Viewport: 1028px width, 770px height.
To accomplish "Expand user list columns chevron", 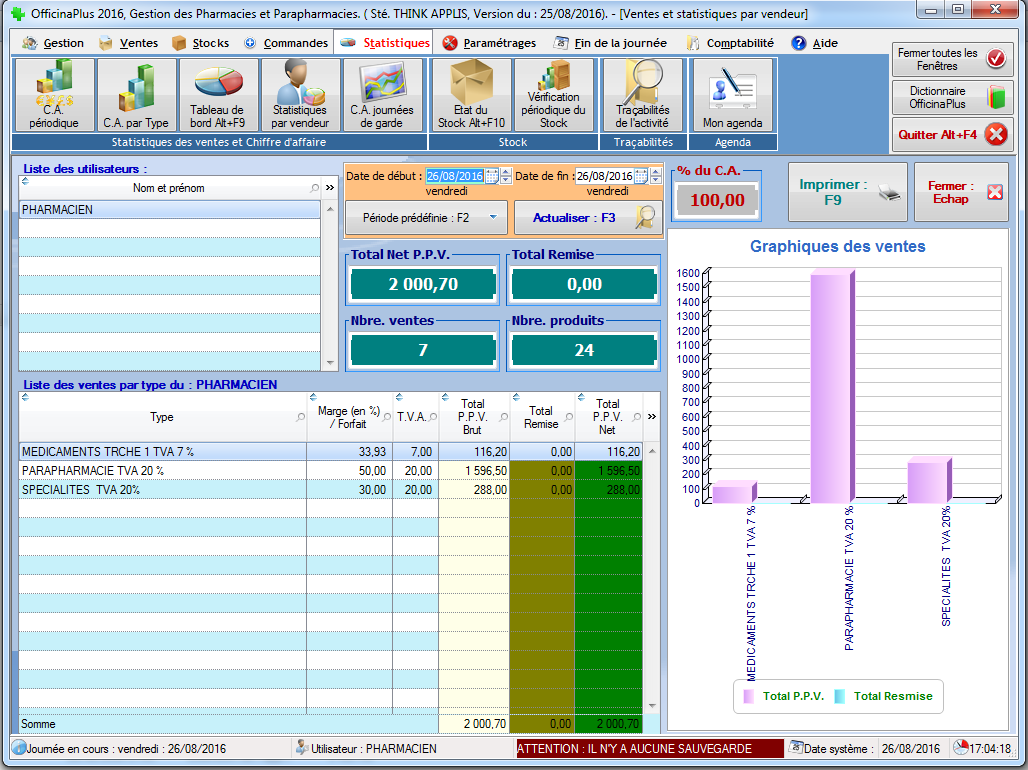I will click(330, 187).
